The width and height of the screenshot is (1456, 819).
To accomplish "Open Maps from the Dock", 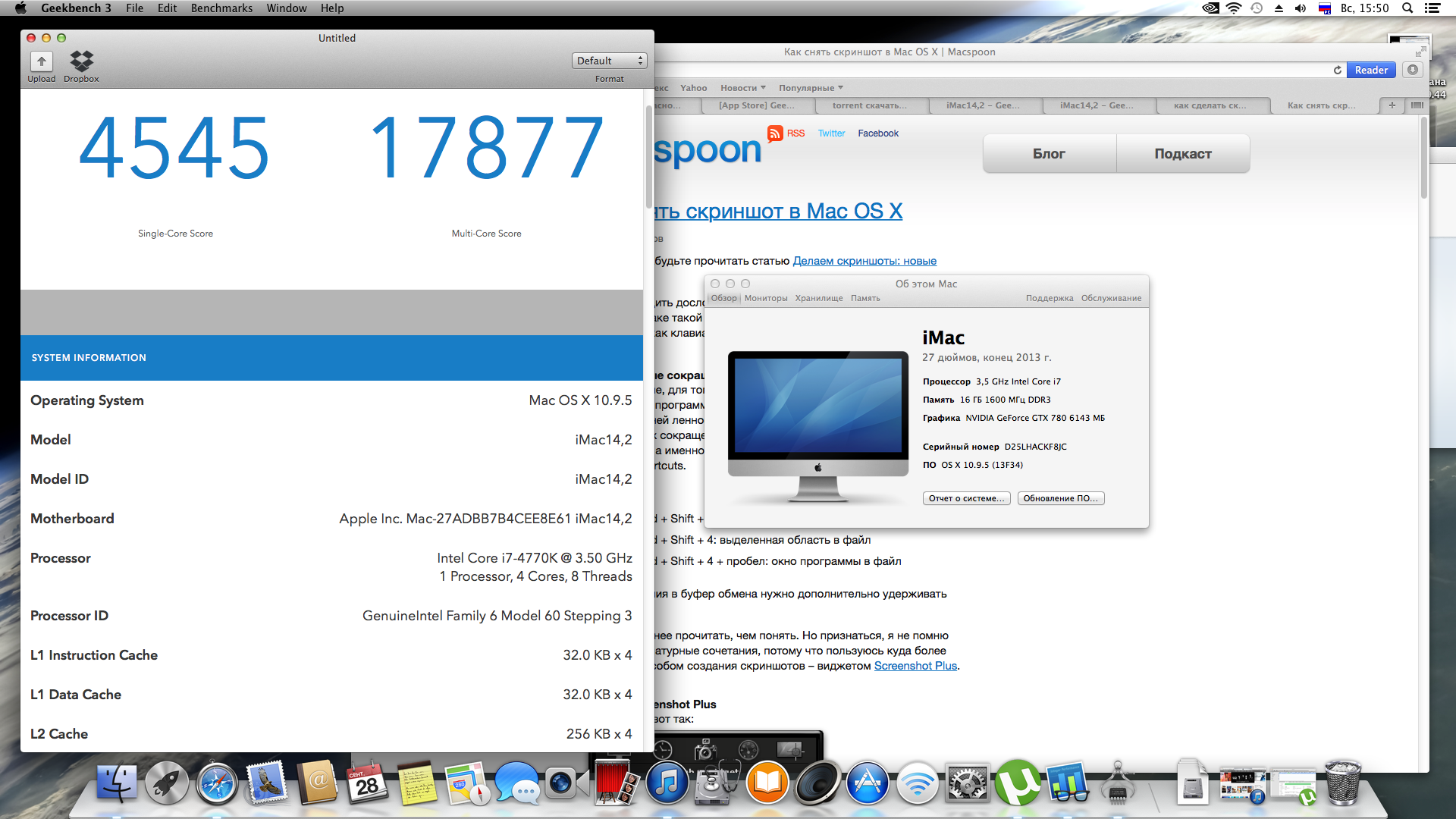I will click(x=467, y=783).
